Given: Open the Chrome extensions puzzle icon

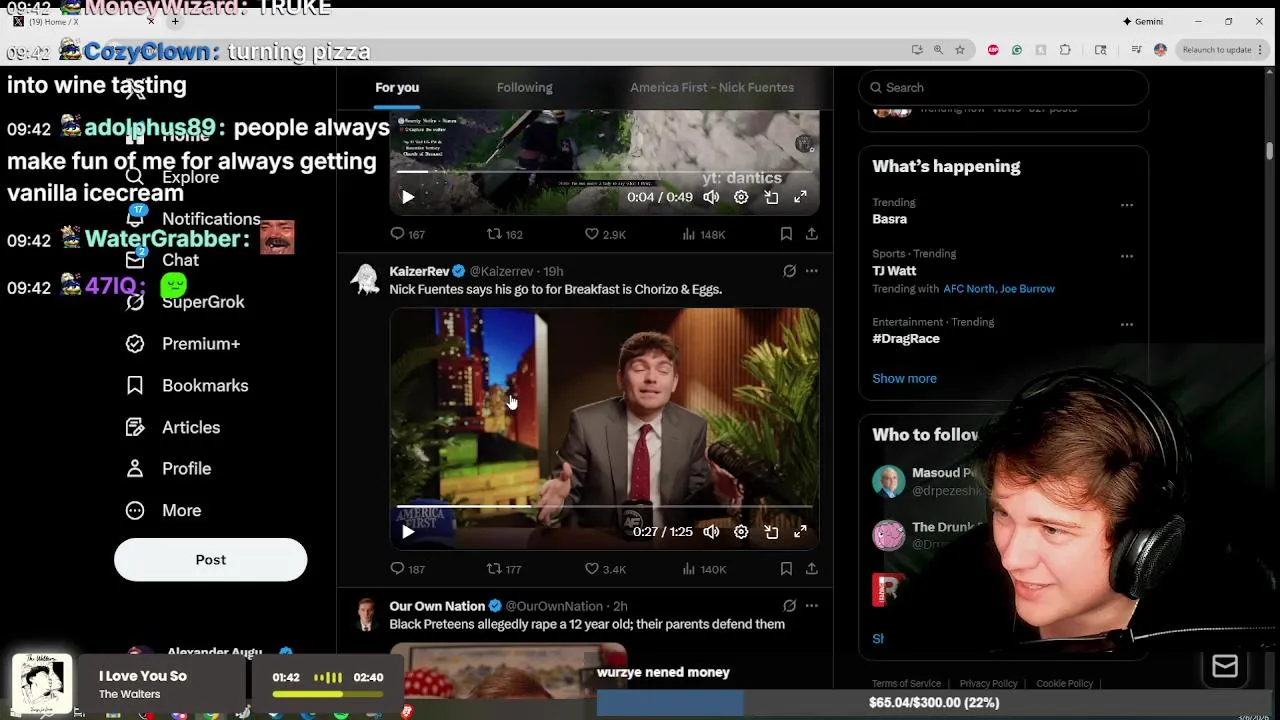Looking at the screenshot, I should (x=1065, y=50).
